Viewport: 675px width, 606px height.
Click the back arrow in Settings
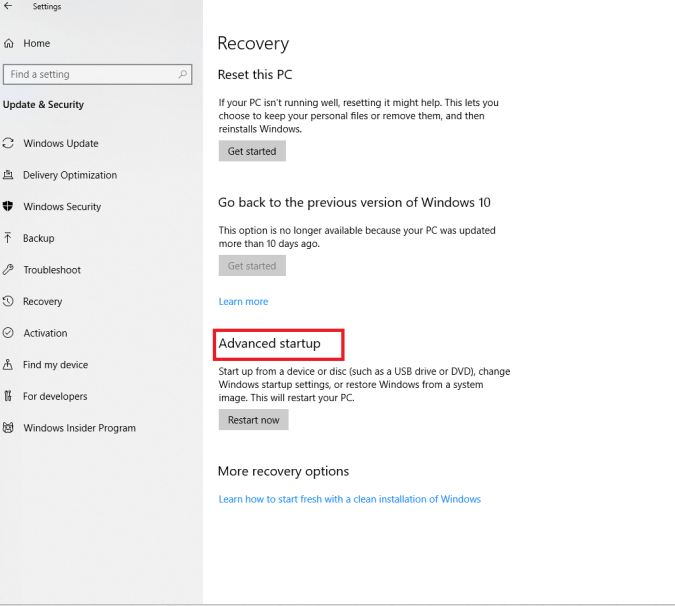pyautogui.click(x=8, y=6)
